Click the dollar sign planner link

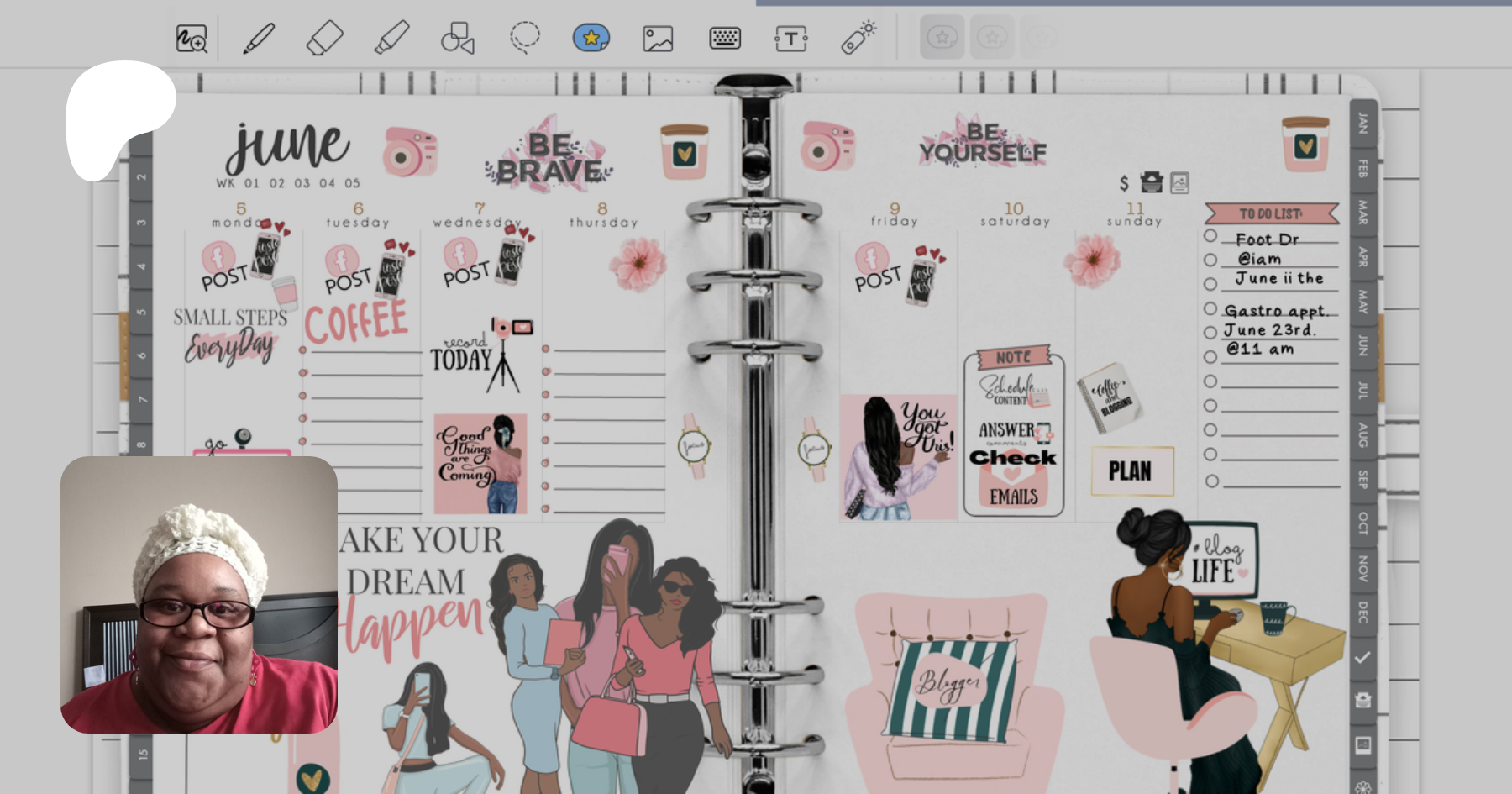[1124, 183]
